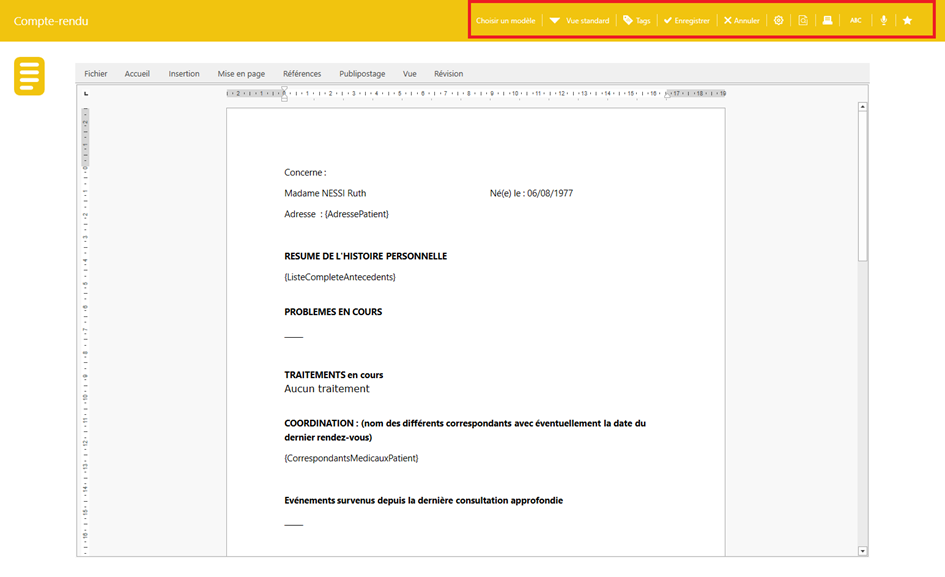Click Annuler to cancel changes

tap(742, 20)
